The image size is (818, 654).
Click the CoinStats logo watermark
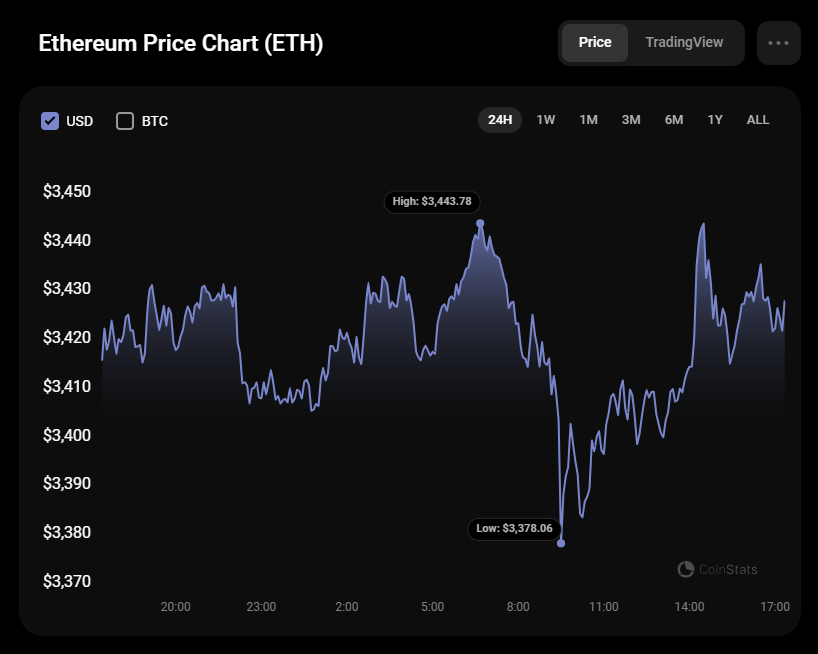click(x=717, y=569)
